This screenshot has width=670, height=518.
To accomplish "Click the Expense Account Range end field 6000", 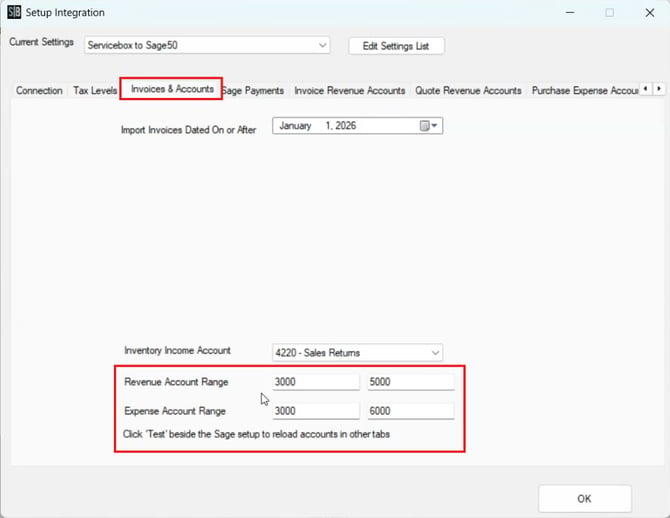I will pos(411,411).
